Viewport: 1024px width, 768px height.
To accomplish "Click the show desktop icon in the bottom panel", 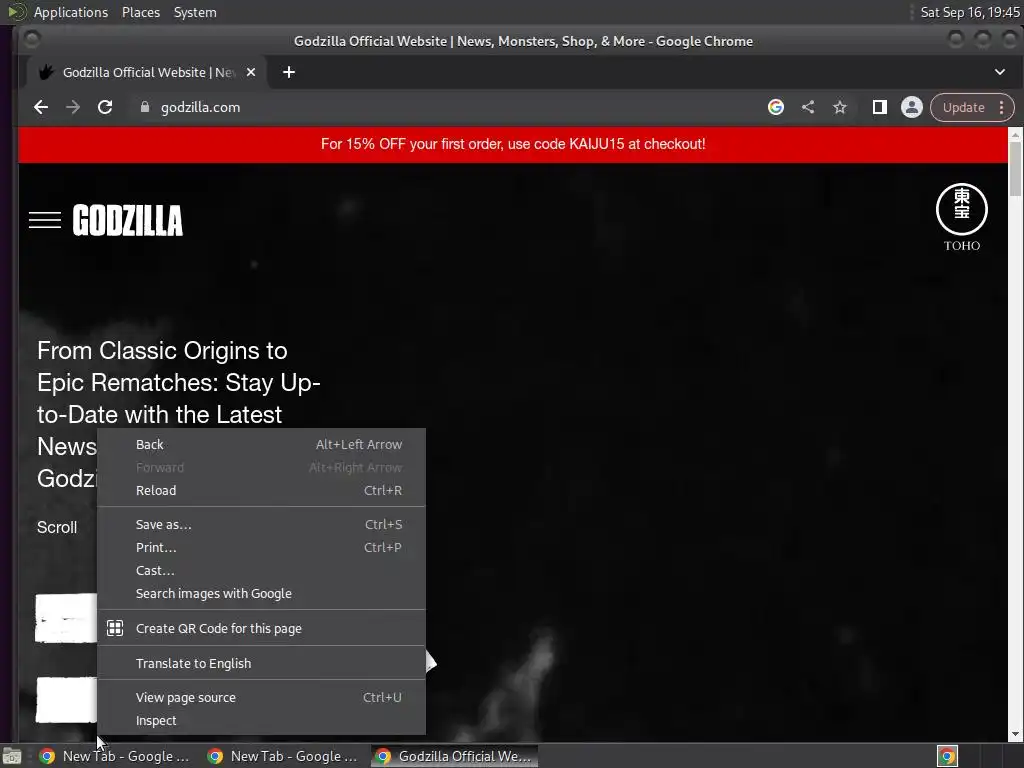I will click(12, 756).
